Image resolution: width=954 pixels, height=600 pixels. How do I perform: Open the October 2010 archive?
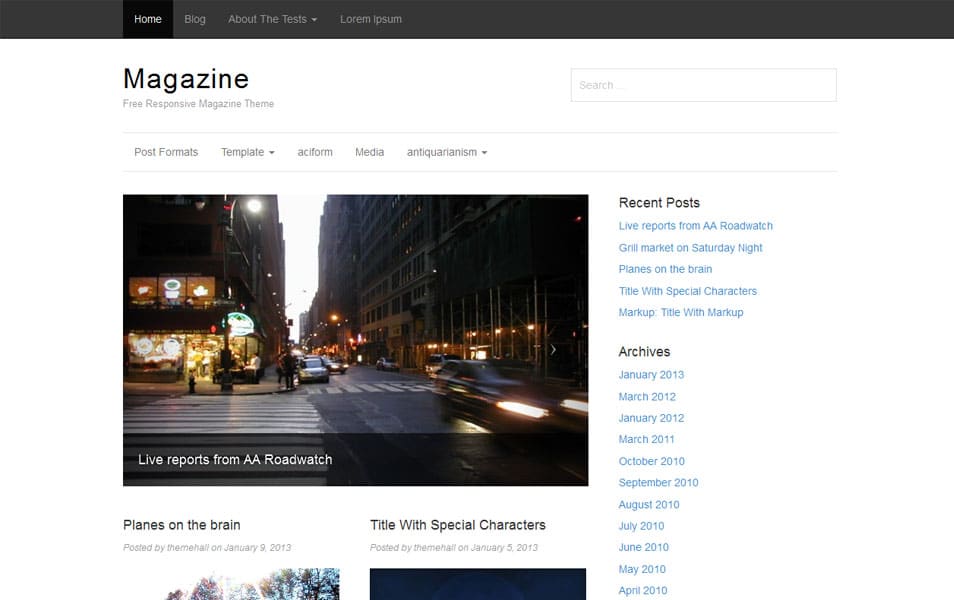pos(650,461)
